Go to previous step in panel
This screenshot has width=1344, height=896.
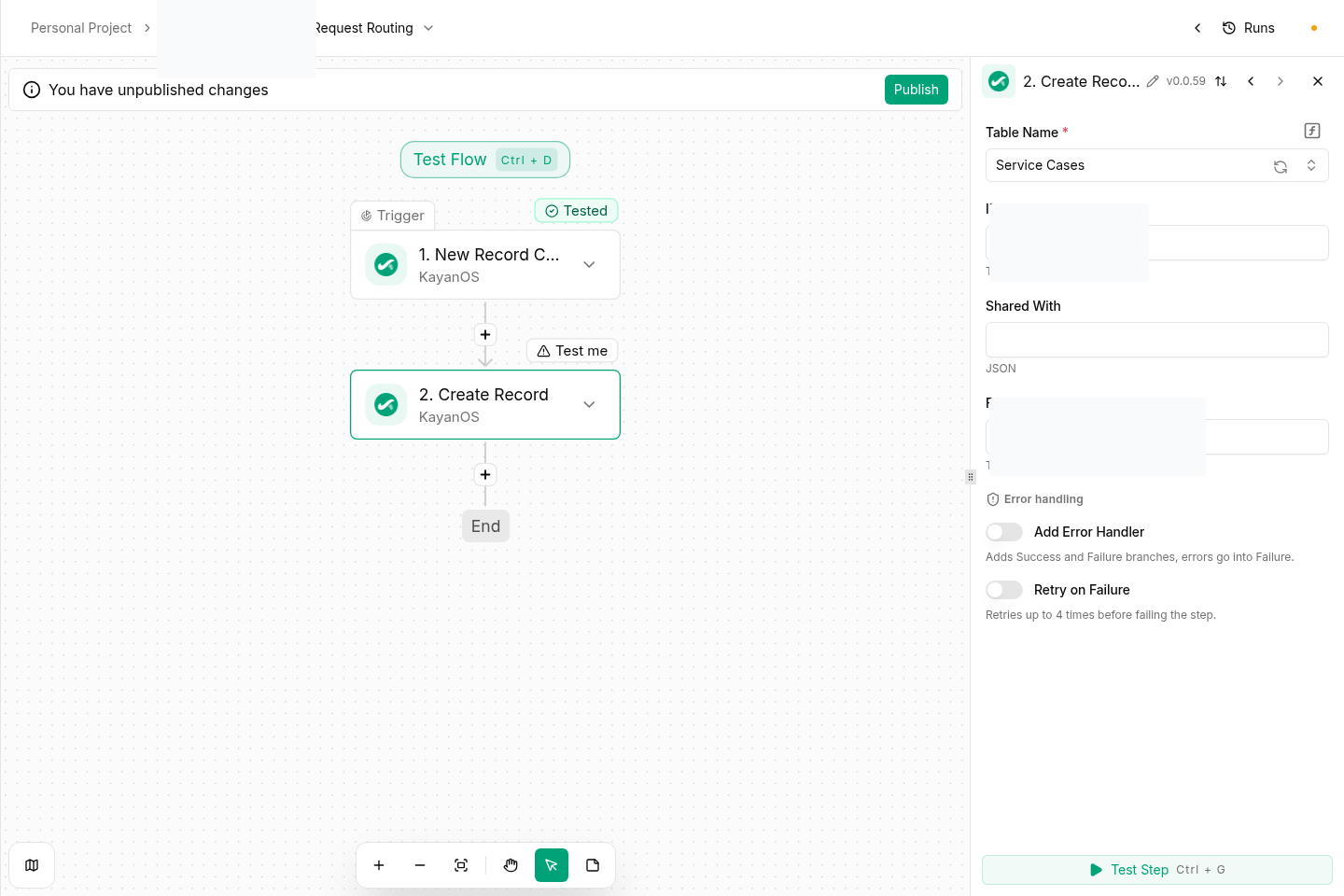pyautogui.click(x=1251, y=81)
